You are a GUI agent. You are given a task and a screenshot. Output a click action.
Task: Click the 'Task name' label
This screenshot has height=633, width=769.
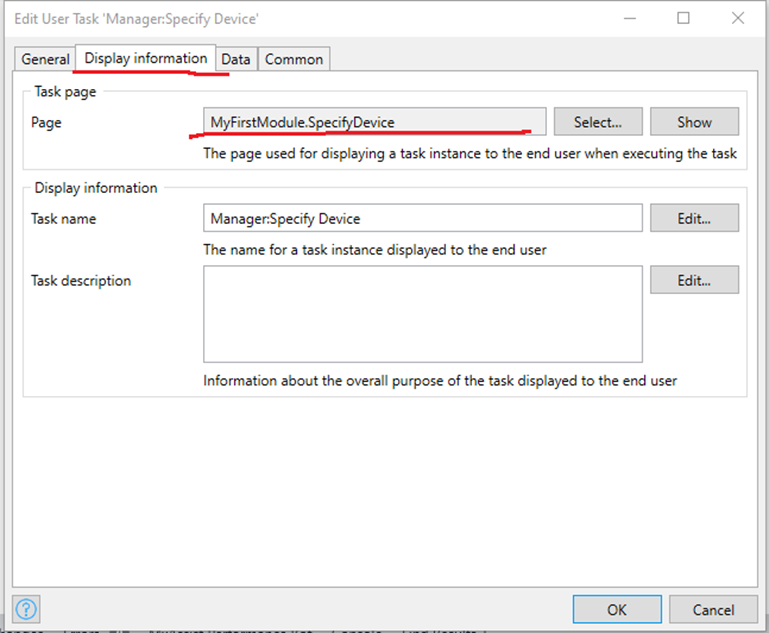click(63, 219)
